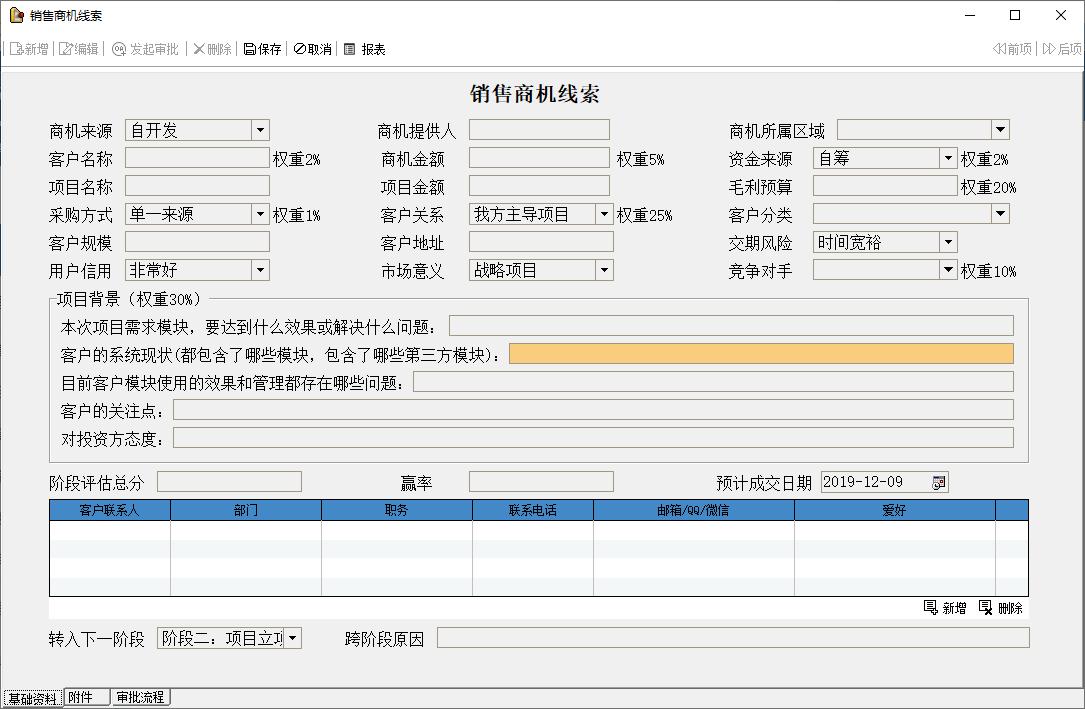Click the highlighted orange 客户的系统现状 field
Image resolution: width=1085 pixels, height=709 pixels.
pos(760,354)
